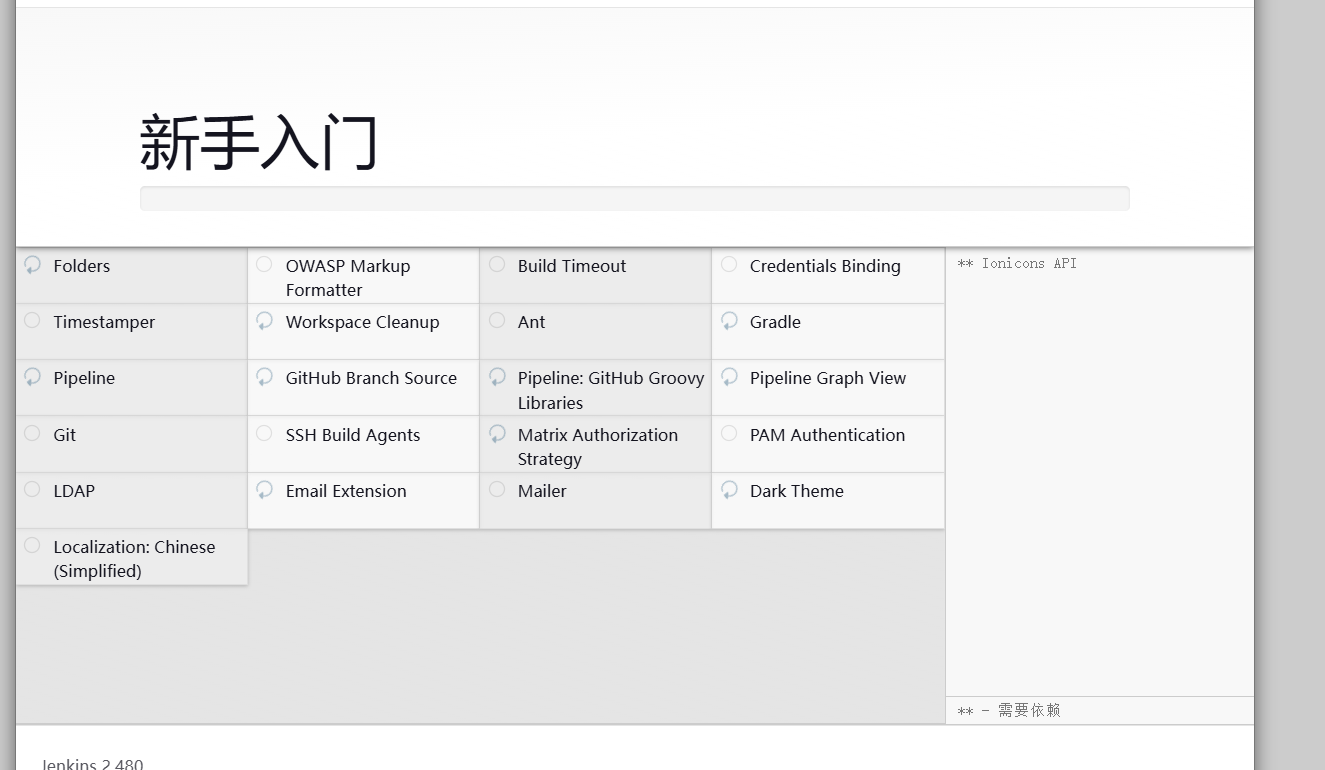Click the spinner icon beside Dark Theme
1325x770 pixels.
click(730, 490)
